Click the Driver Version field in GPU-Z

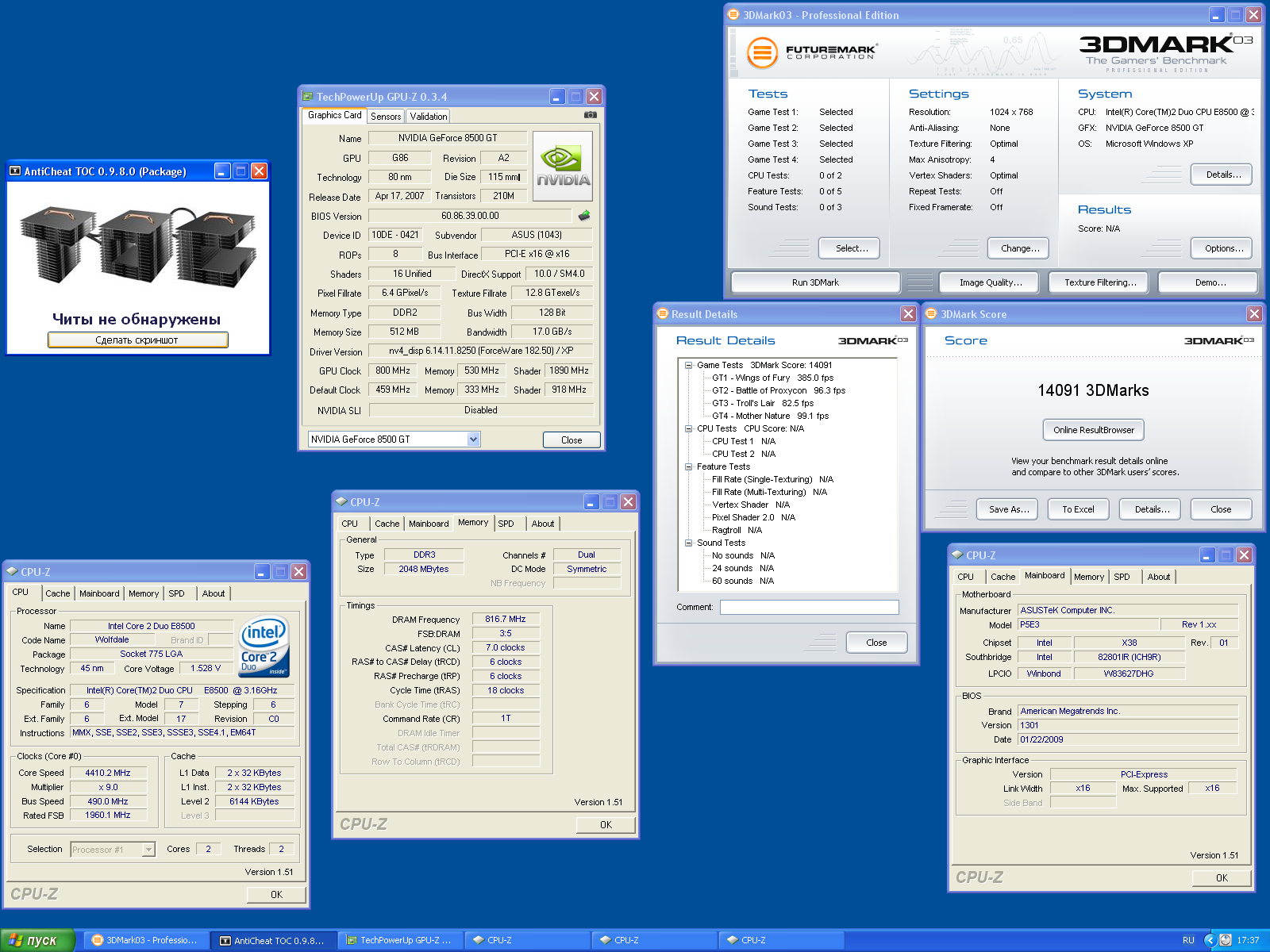pyautogui.click(x=481, y=351)
